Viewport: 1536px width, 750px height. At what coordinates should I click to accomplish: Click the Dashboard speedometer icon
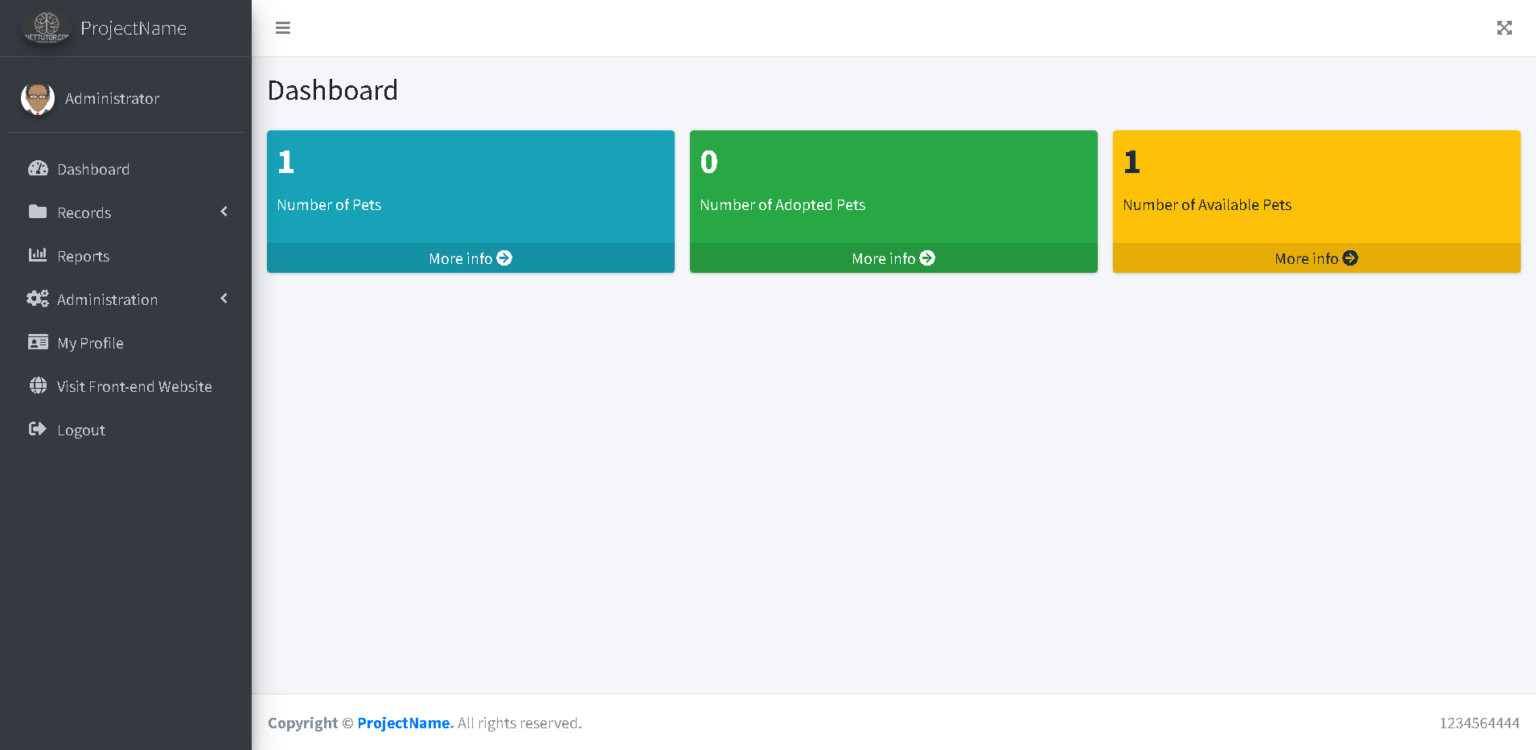coord(38,169)
